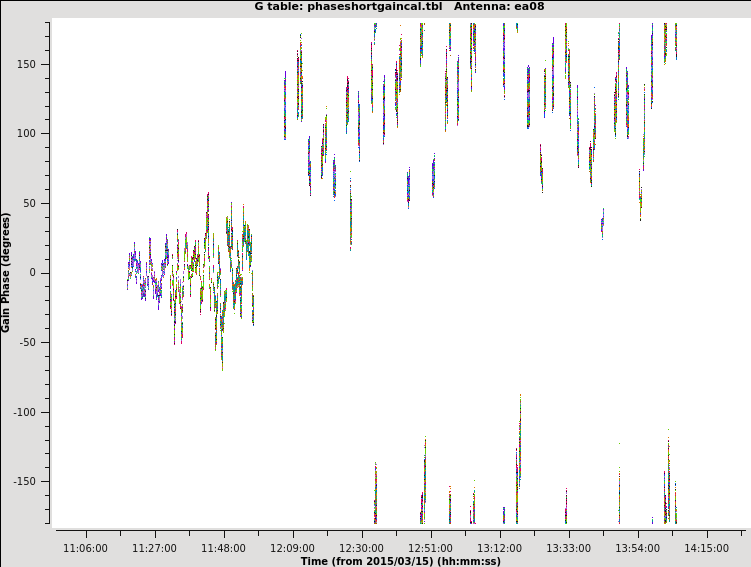This screenshot has width=751, height=567.
Task: Click the positive 50 y-axis tick label
Action: [x=40, y=203]
